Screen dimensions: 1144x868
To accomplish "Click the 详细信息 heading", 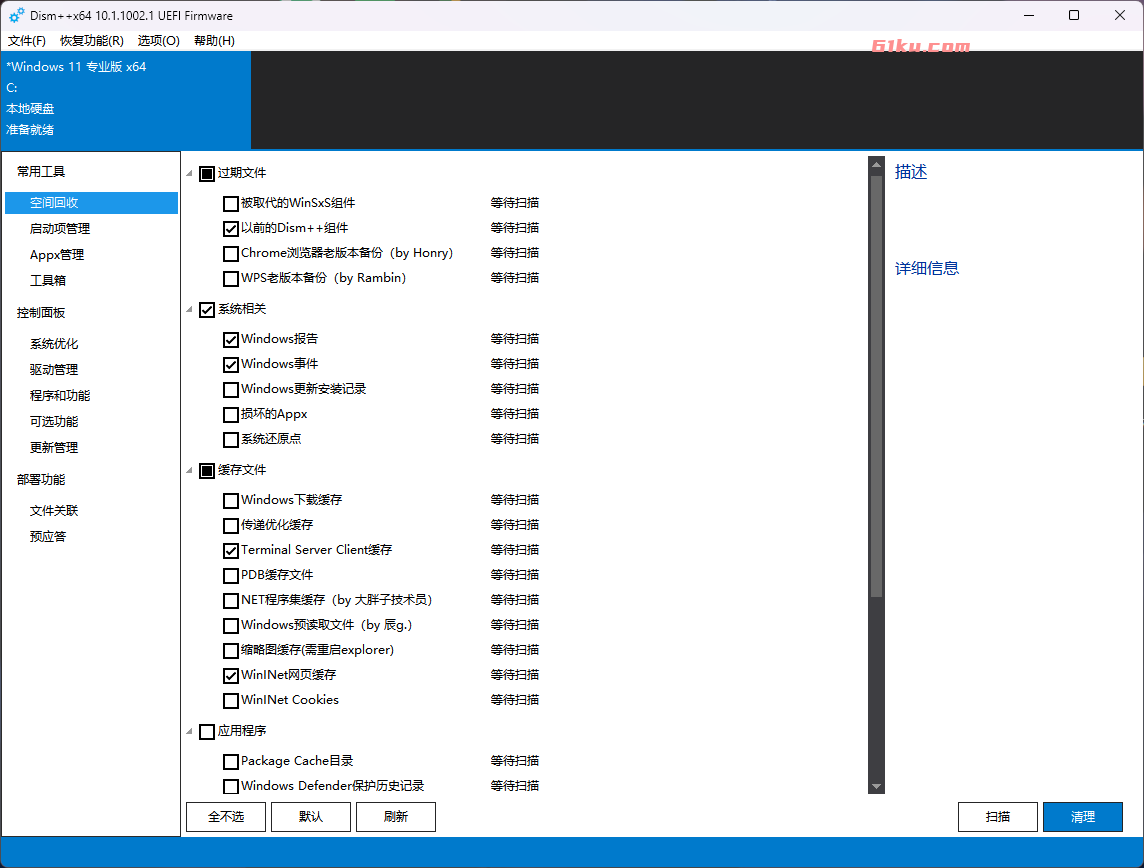I will (x=927, y=268).
